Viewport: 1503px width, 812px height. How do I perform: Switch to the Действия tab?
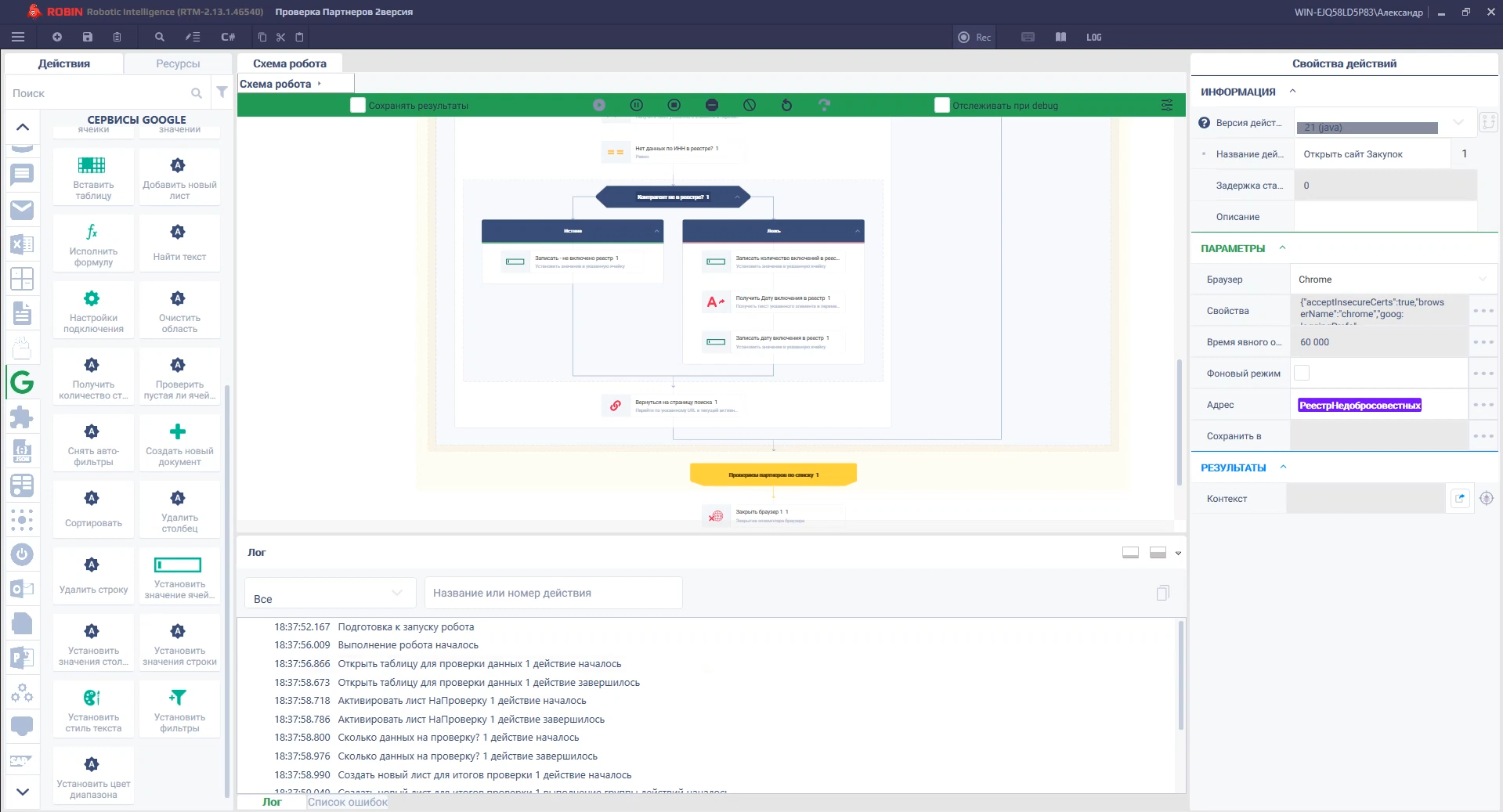click(x=64, y=63)
